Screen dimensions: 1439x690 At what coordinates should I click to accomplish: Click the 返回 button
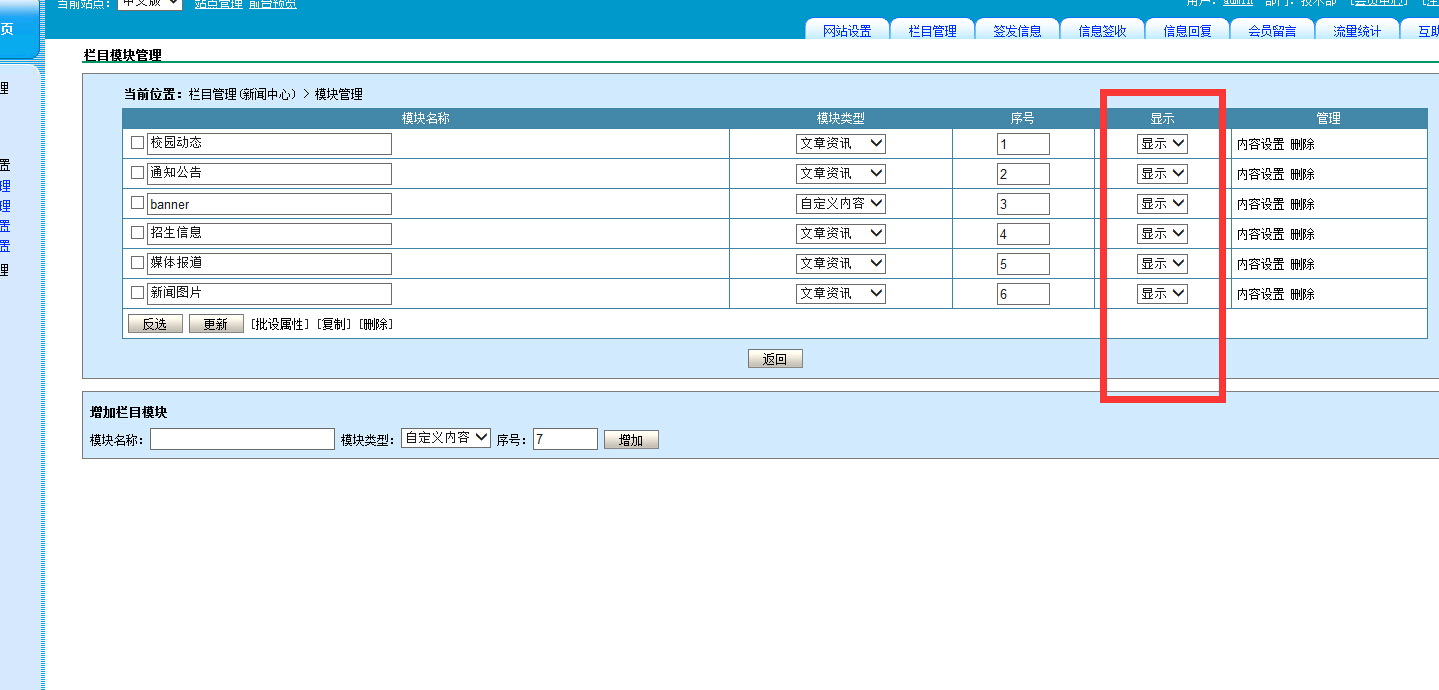point(775,359)
